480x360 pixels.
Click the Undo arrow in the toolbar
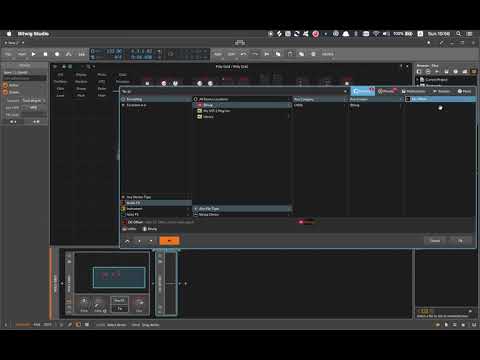[x=244, y=54]
